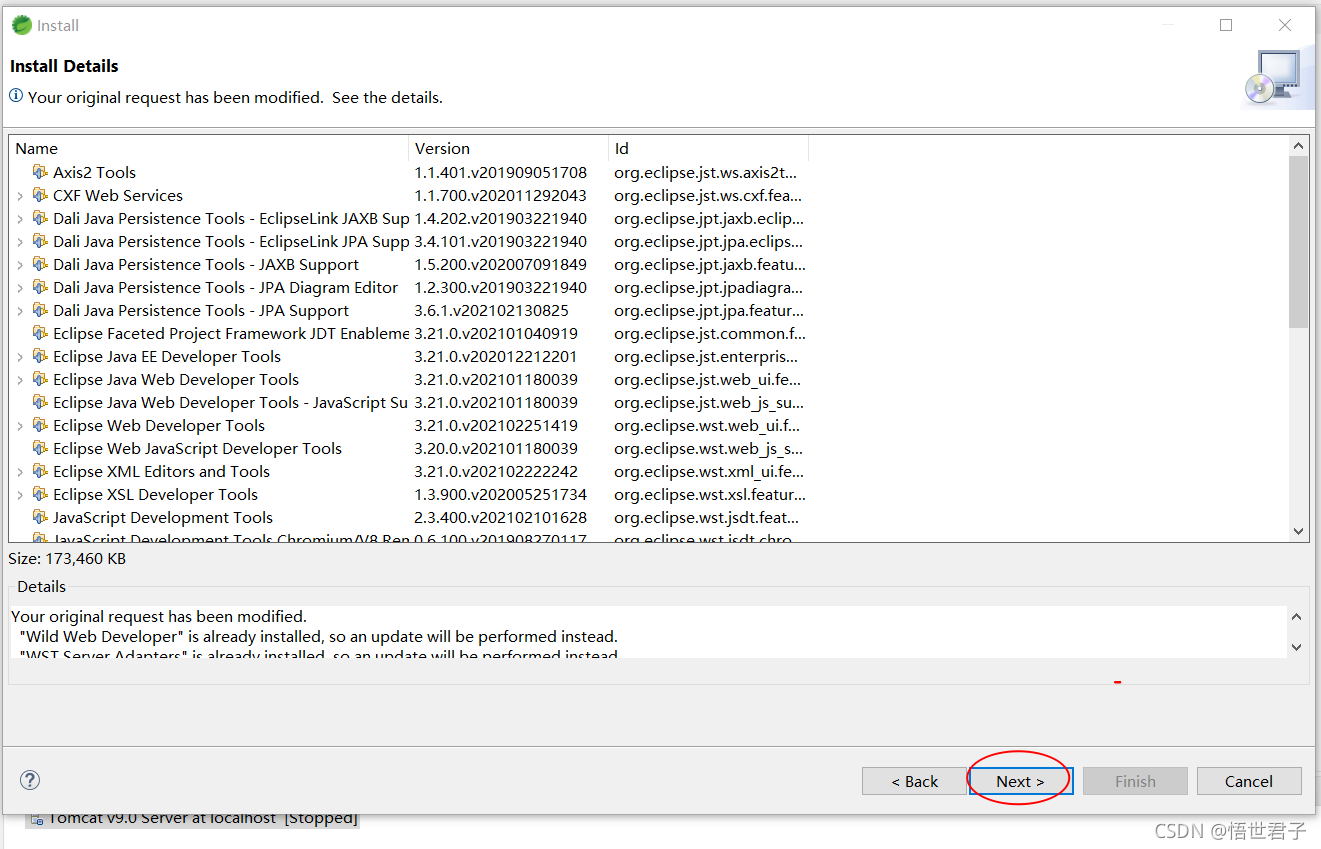Click the Eclipse Java EE Developer Tools icon
Viewport: 1321px width, 849px height.
coord(40,356)
